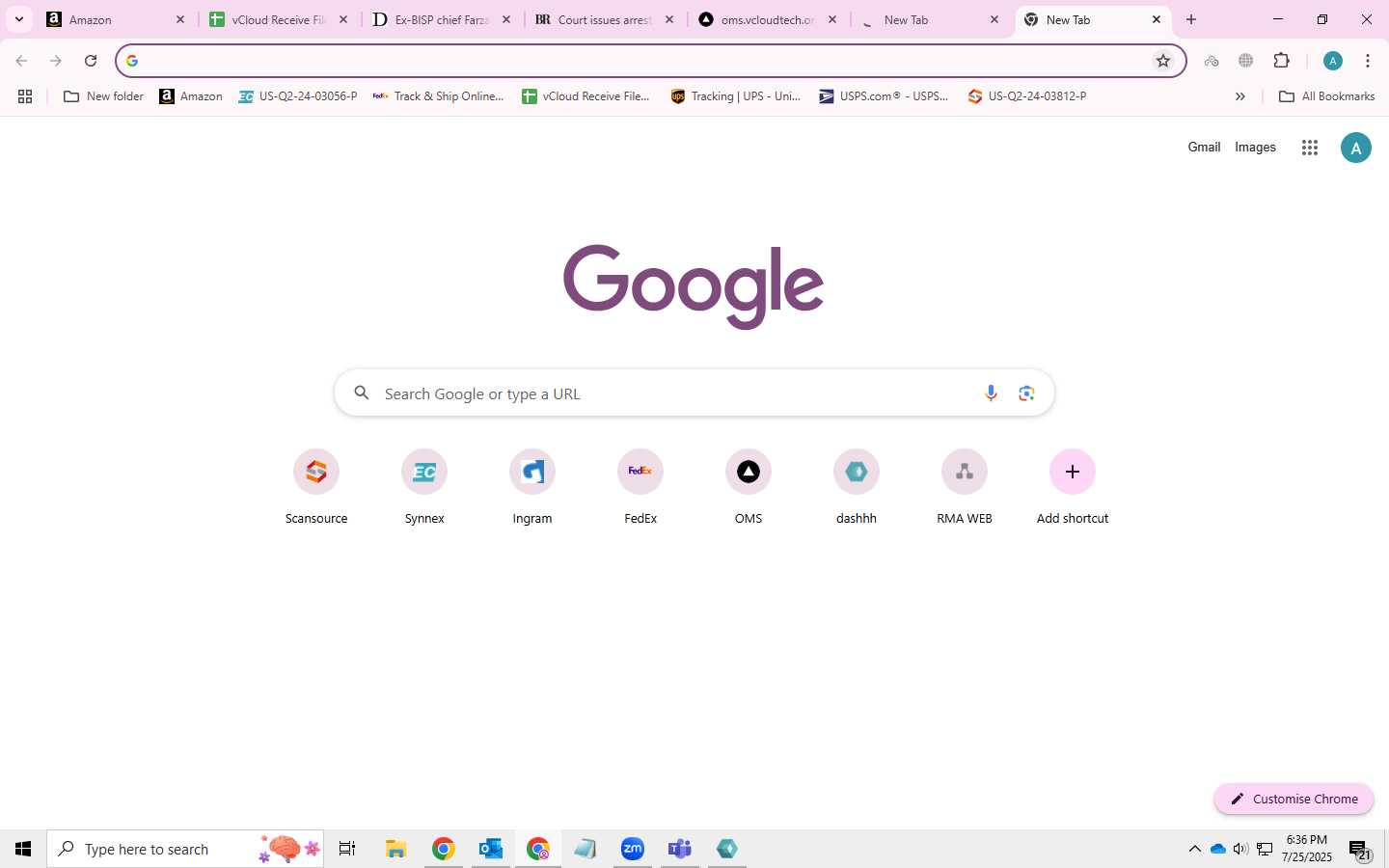The width and height of the screenshot is (1389, 868).
Task: Switch to the loading New Tab
Action: [x=932, y=19]
